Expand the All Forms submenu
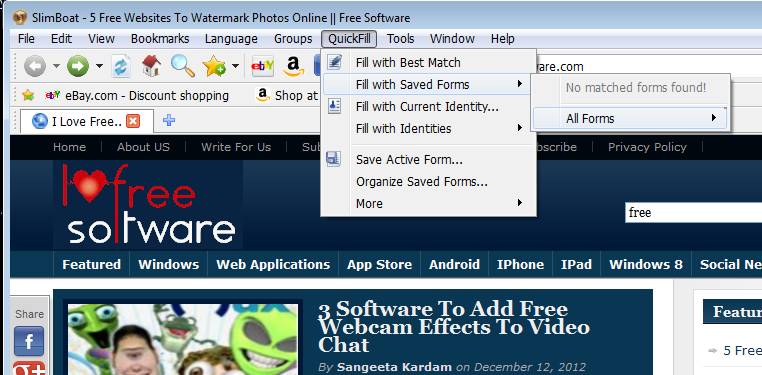This screenshot has width=762, height=375. (x=631, y=118)
